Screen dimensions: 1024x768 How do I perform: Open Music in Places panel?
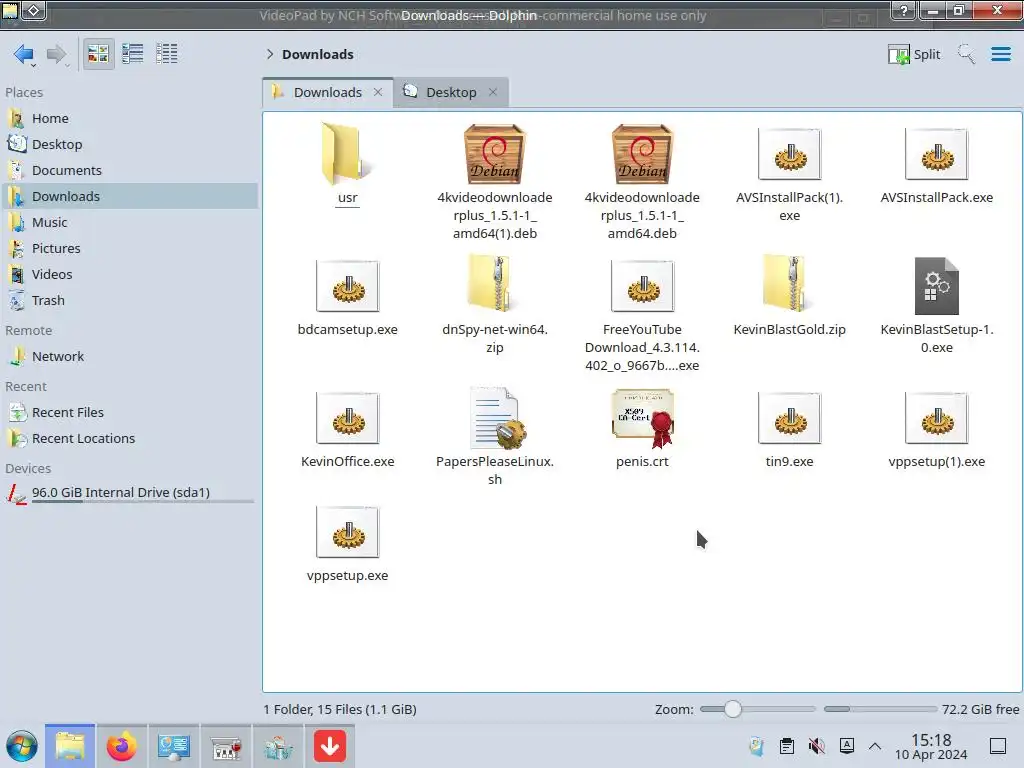pos(129,223)
